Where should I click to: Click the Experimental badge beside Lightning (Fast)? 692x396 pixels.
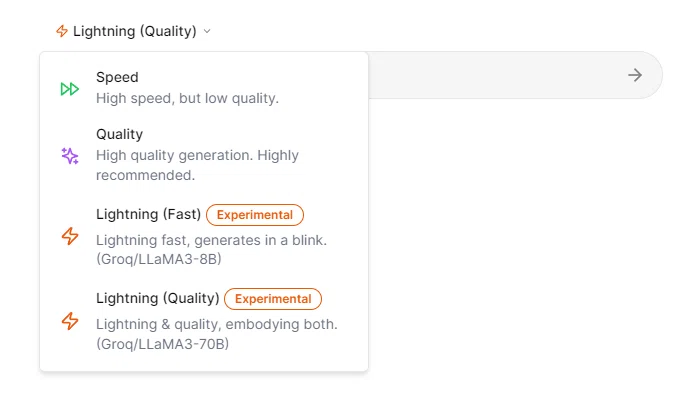255,215
